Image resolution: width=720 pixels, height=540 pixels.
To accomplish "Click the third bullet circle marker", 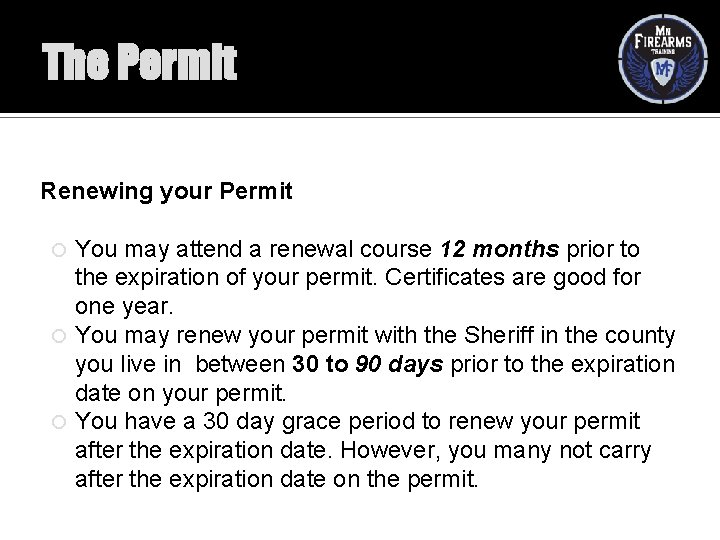I will (59, 422).
